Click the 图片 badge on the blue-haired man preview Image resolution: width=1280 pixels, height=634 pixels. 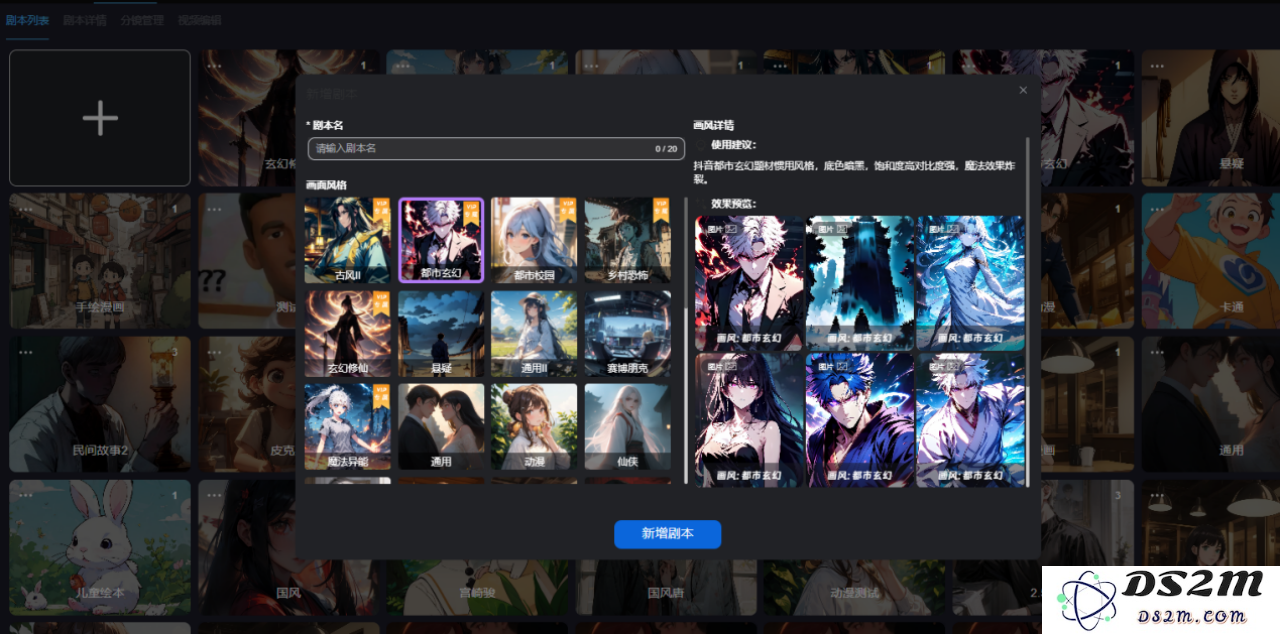tap(832, 366)
